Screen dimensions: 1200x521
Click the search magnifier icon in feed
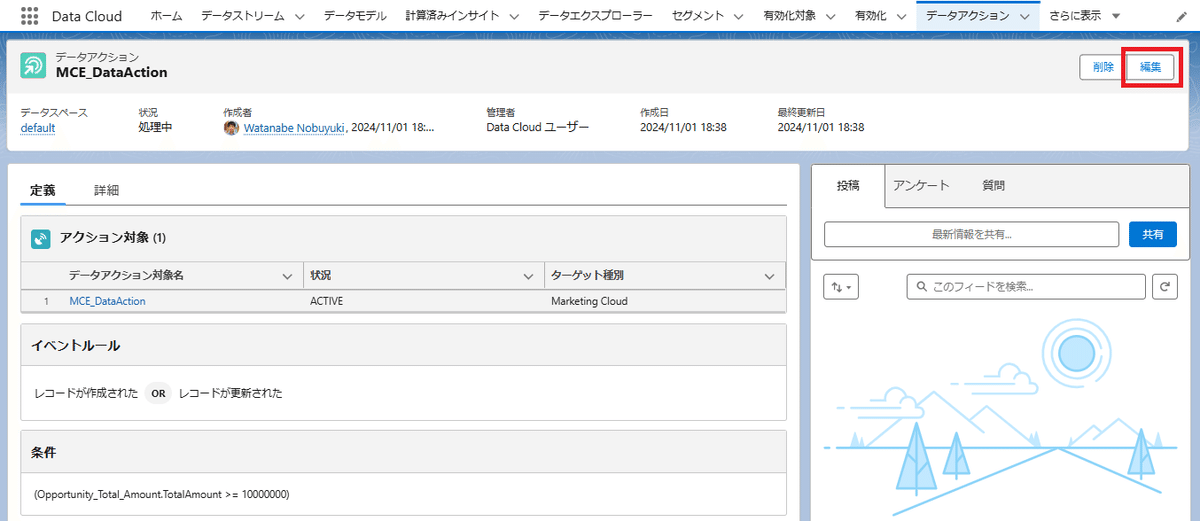(x=921, y=287)
